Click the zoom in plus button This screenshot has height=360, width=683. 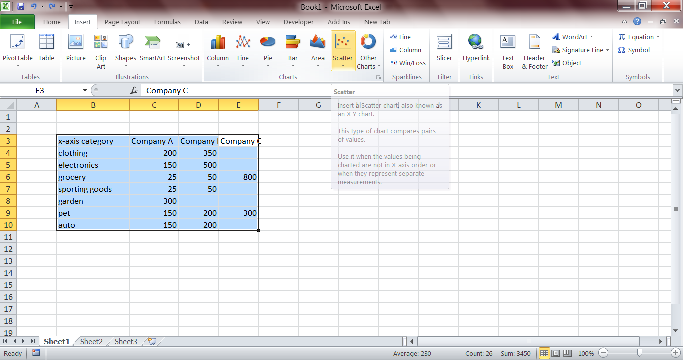[675, 353]
